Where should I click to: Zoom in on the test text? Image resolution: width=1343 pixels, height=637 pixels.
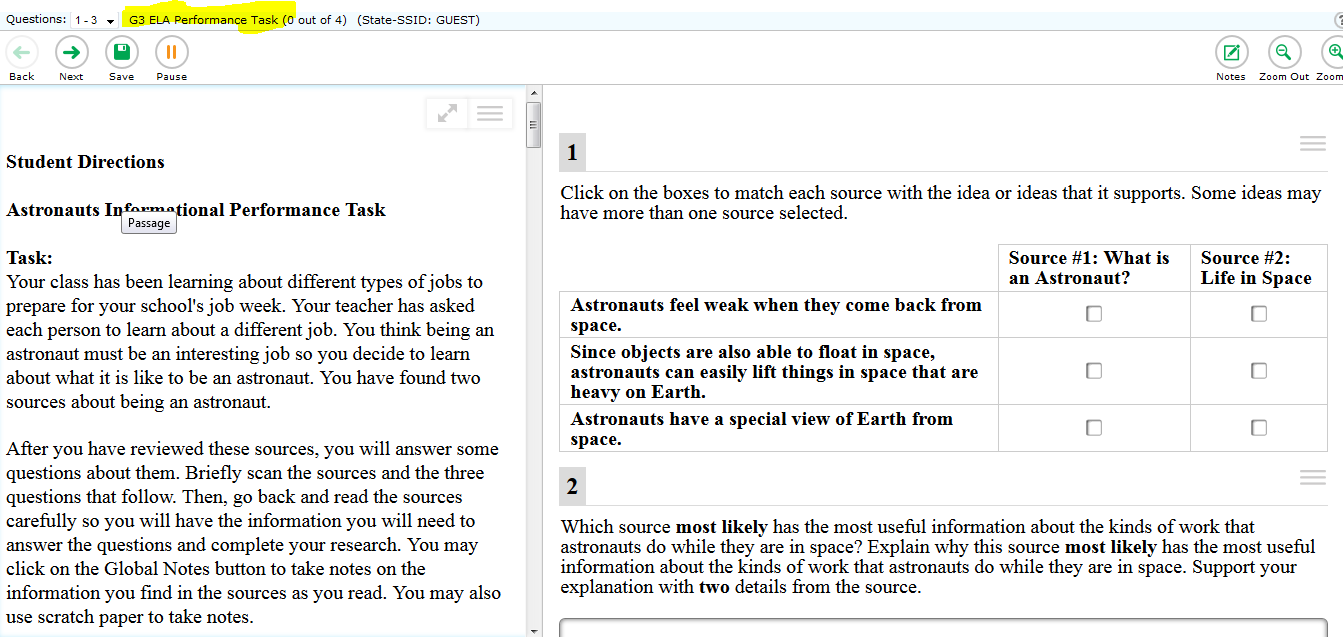[x=1333, y=51]
